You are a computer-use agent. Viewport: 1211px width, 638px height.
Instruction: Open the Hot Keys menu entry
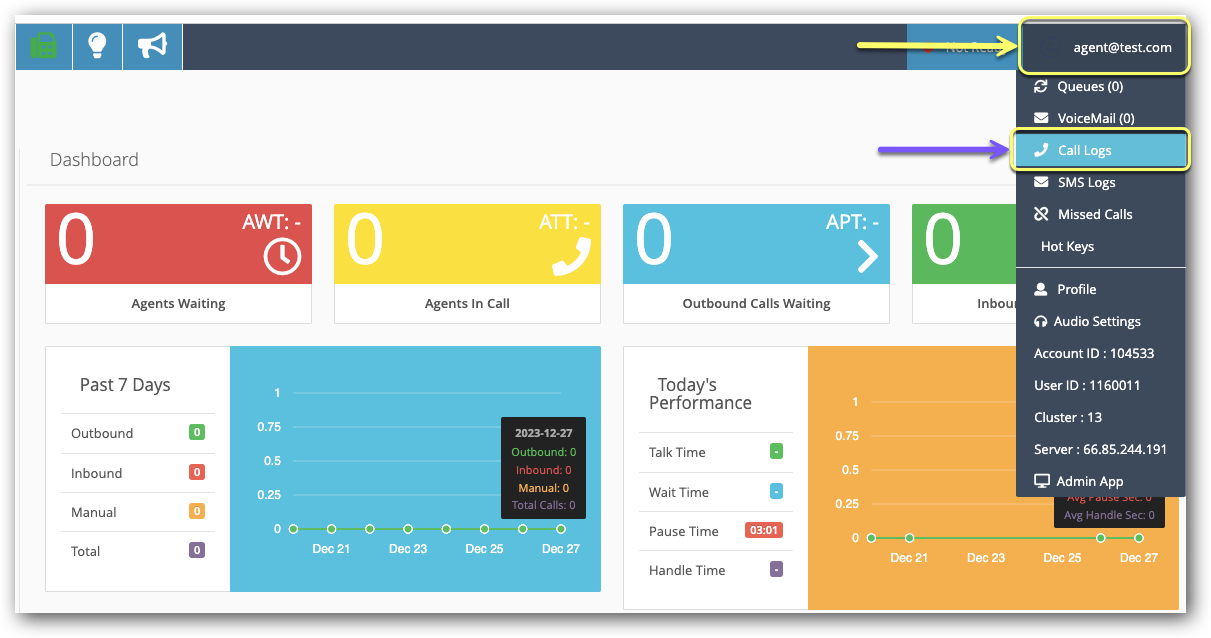1067,246
